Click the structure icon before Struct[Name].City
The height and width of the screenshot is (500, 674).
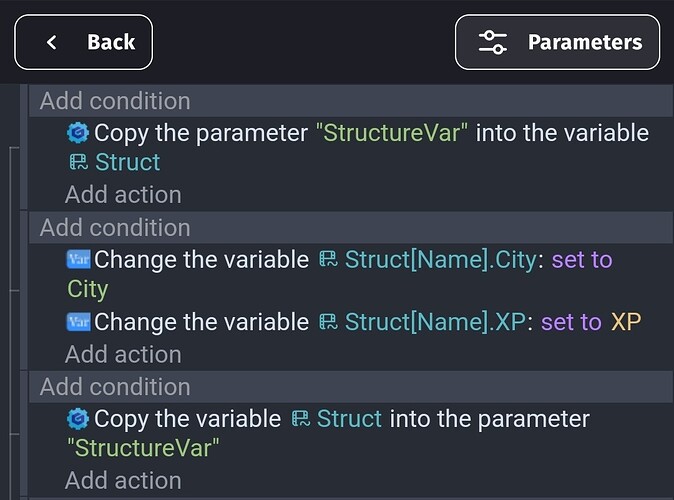328,259
